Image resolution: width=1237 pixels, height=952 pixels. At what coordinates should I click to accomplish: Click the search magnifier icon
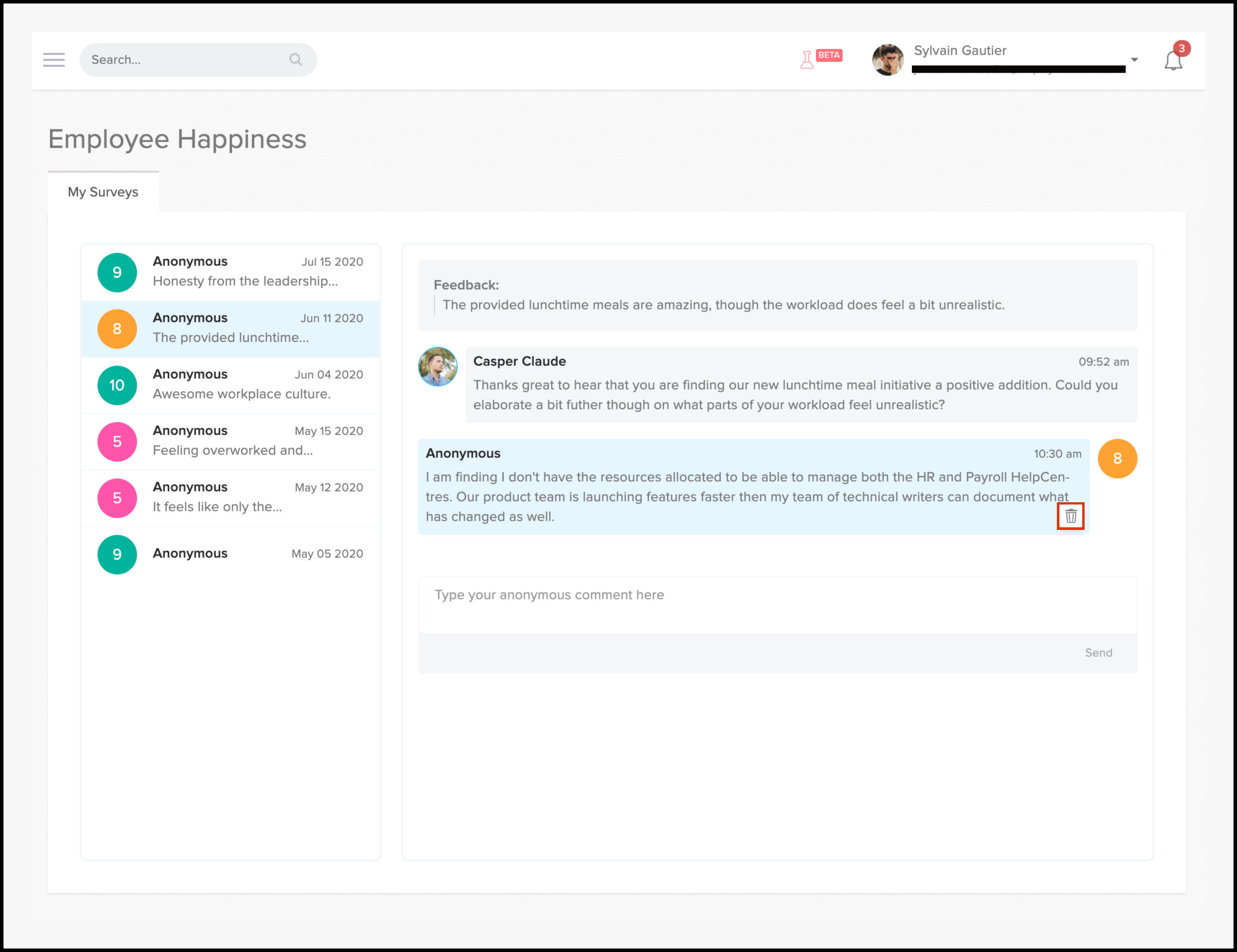click(295, 59)
